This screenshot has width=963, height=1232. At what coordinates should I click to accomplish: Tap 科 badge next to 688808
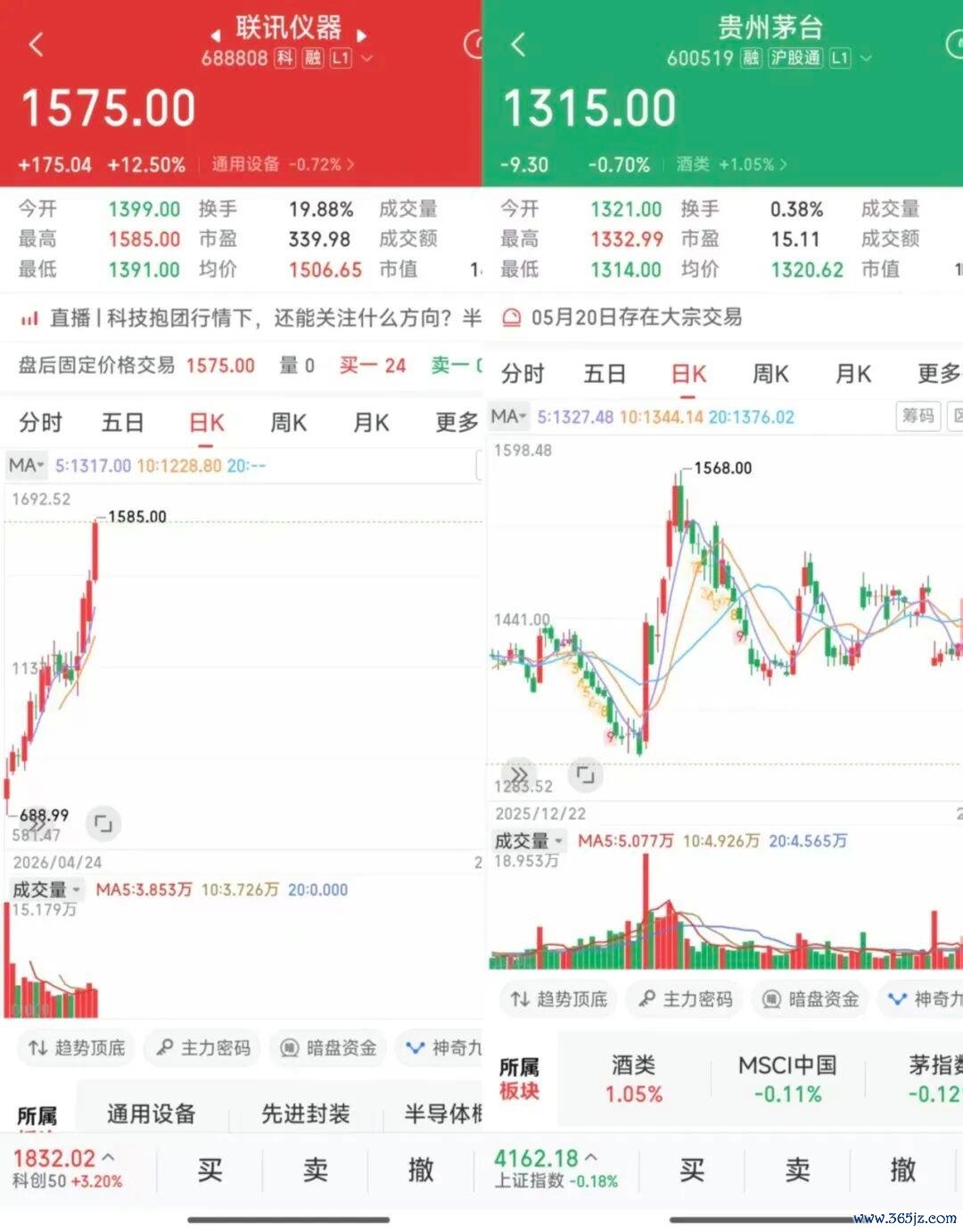tap(284, 59)
